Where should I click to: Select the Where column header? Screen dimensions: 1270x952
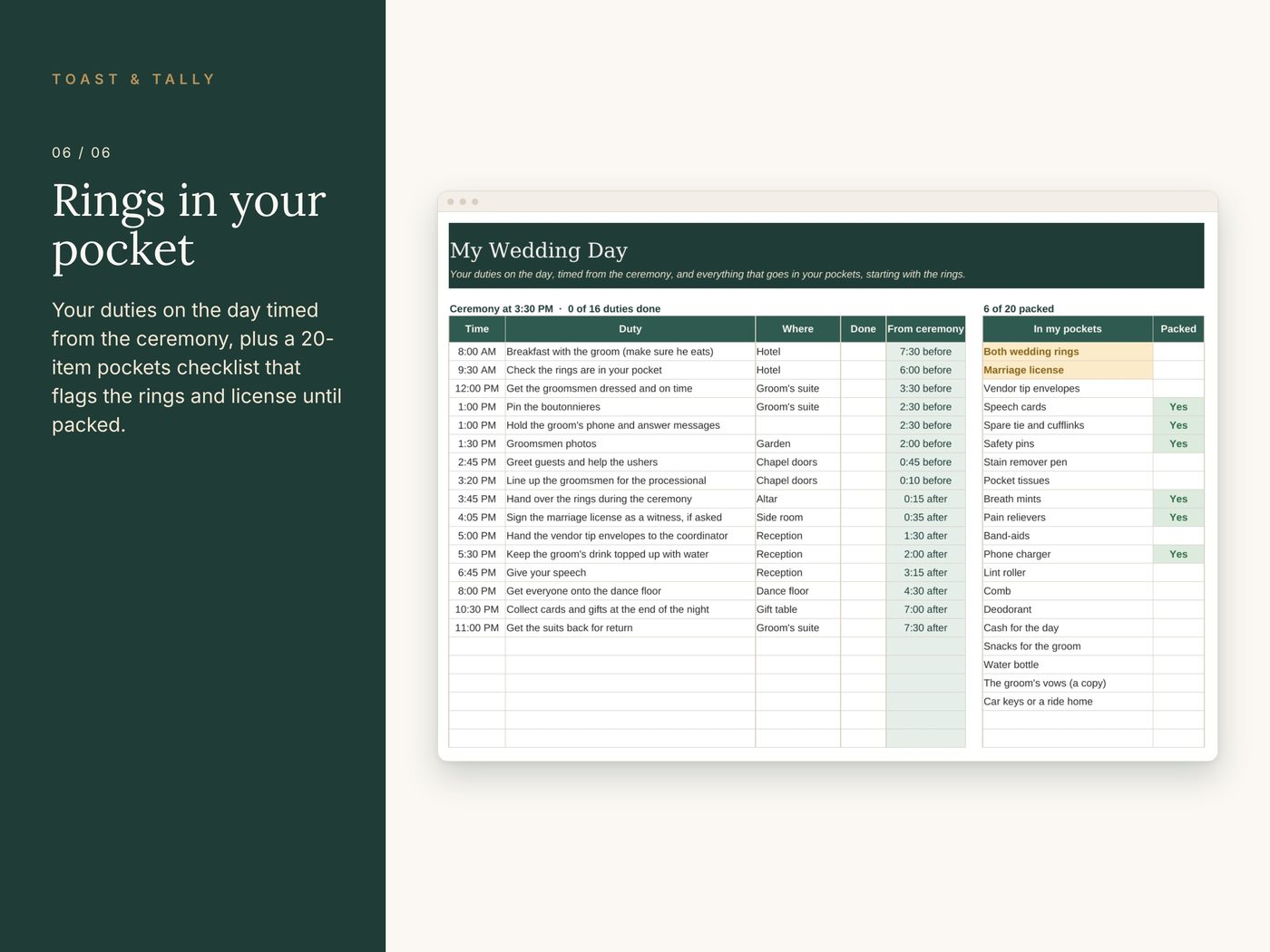click(x=798, y=329)
